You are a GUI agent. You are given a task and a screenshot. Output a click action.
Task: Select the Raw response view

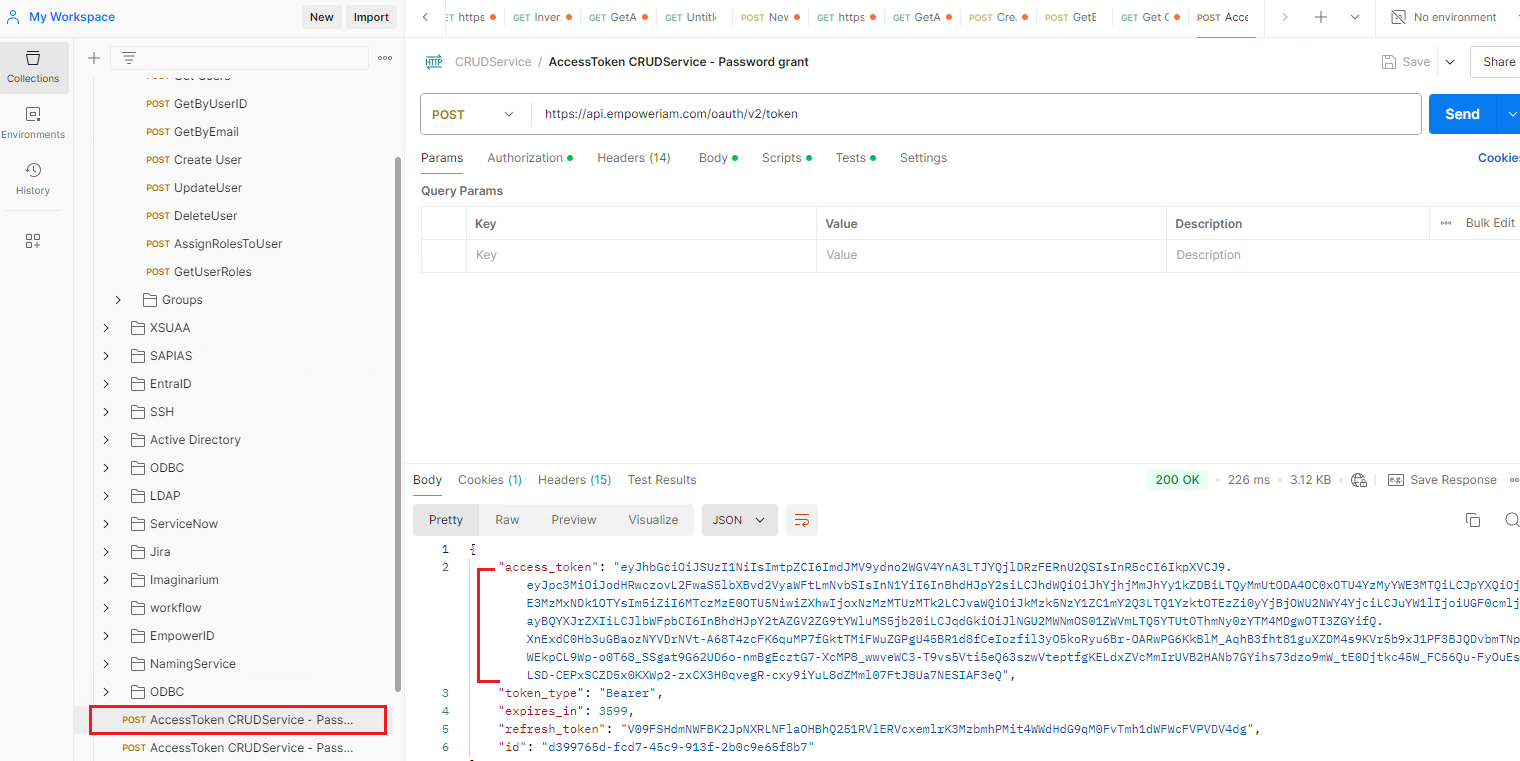coord(507,520)
